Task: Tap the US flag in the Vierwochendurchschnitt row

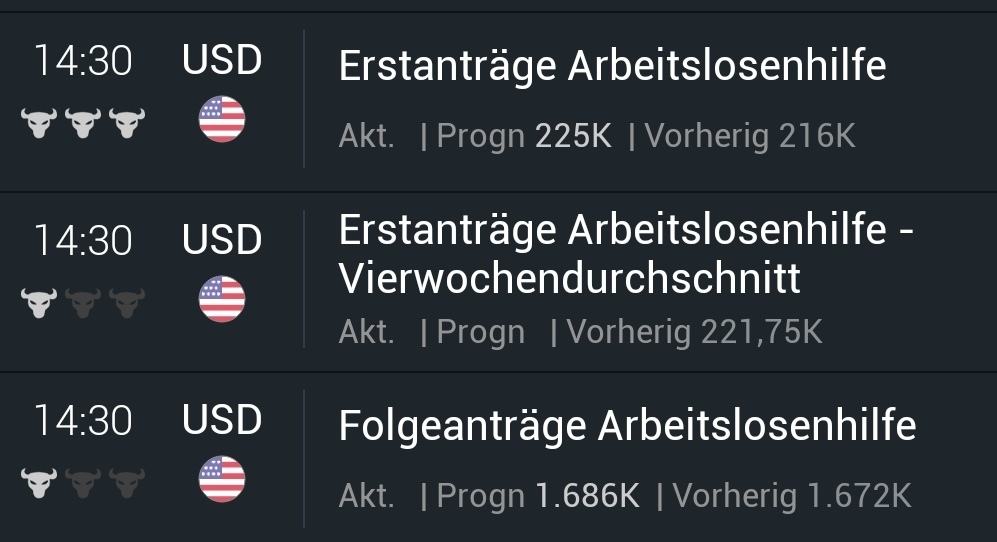Action: pyautogui.click(x=222, y=300)
